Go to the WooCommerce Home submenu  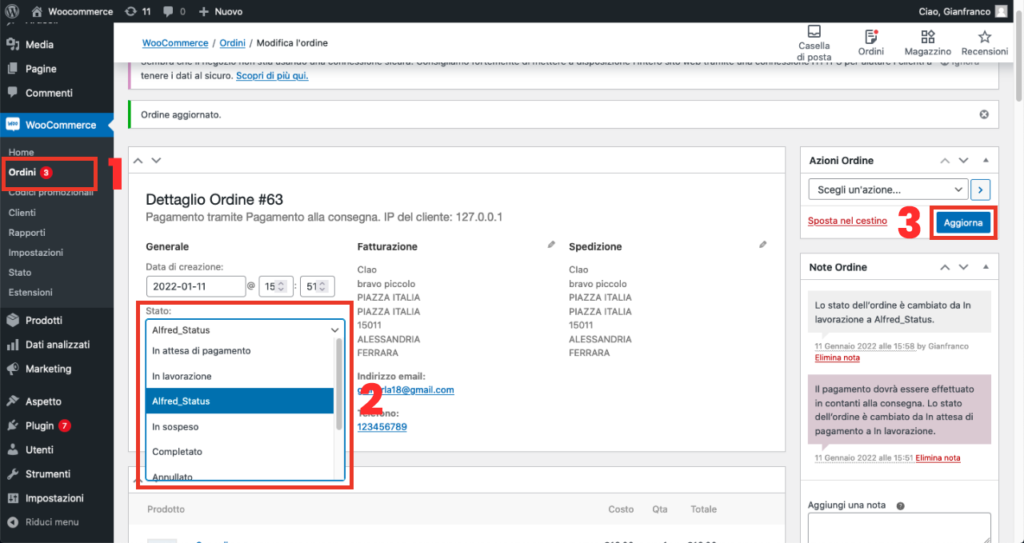coord(21,152)
